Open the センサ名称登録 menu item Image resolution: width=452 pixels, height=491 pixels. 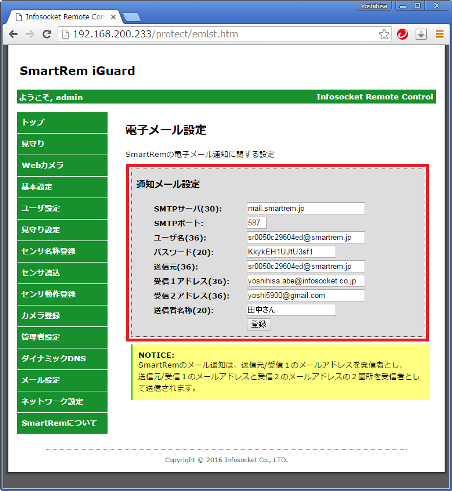point(62,251)
